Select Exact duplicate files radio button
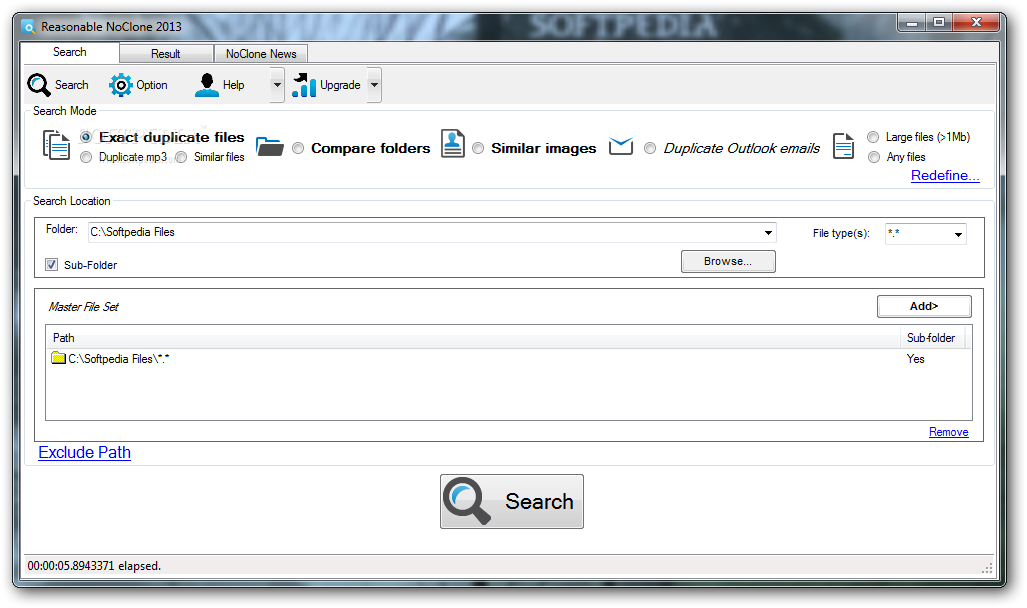The height and width of the screenshot is (608, 1027). pos(86,137)
